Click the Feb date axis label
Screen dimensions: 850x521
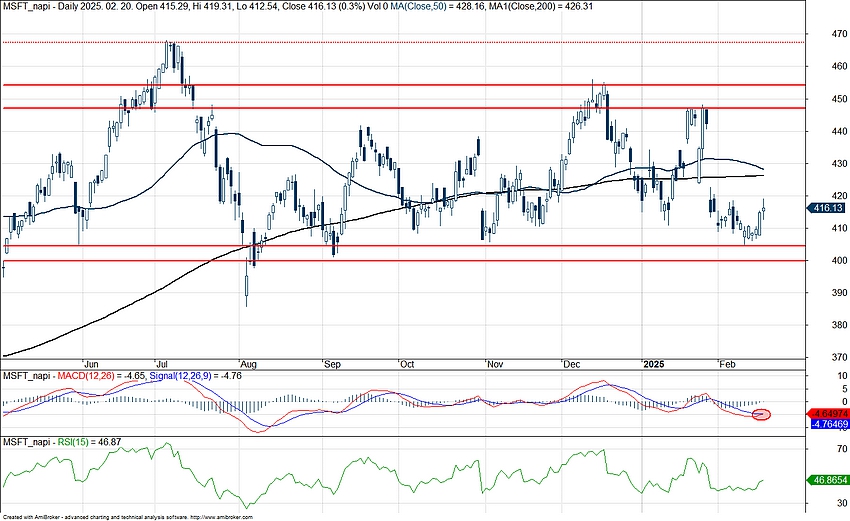(x=727, y=364)
